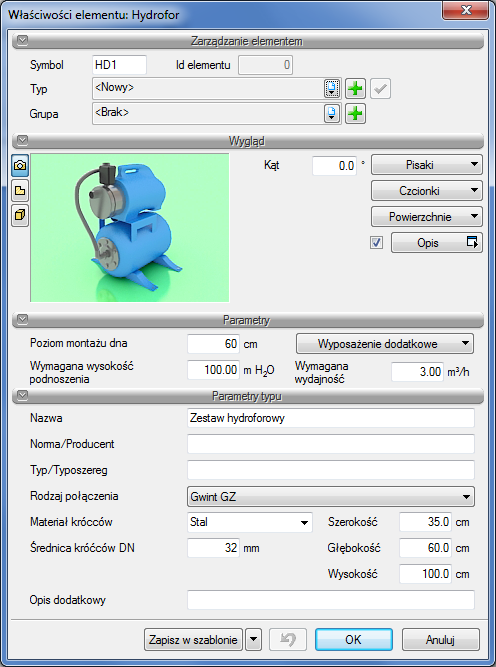This screenshot has width=496, height=667.
Task: Collapse the Parametry typu section
Action: click(22, 396)
